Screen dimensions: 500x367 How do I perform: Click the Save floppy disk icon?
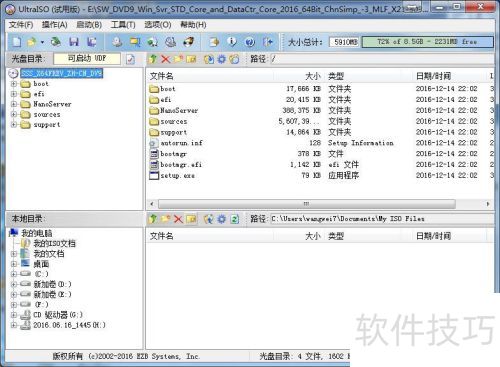pyautogui.click(x=74, y=42)
